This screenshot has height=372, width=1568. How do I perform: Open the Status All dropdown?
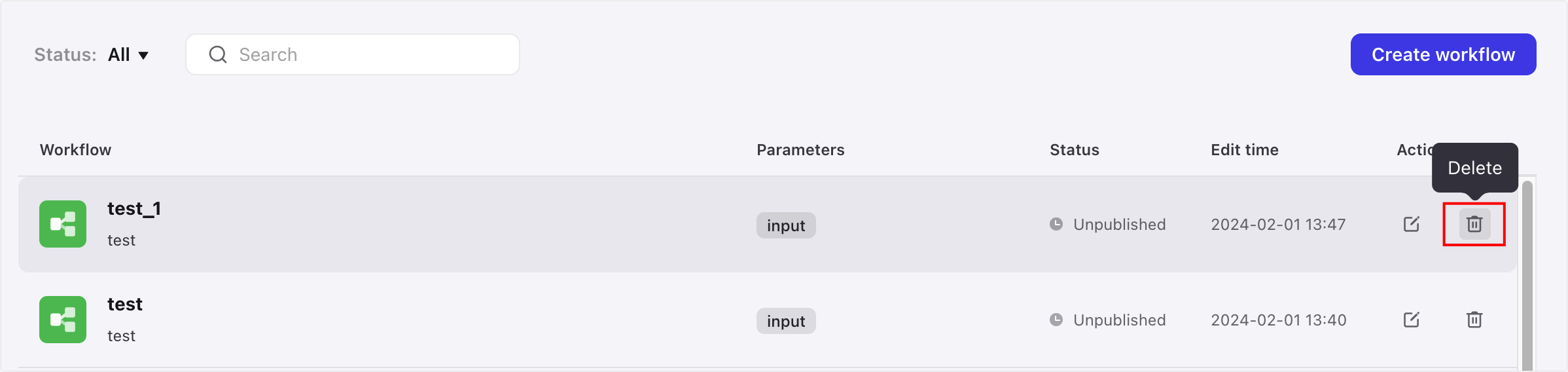[128, 54]
